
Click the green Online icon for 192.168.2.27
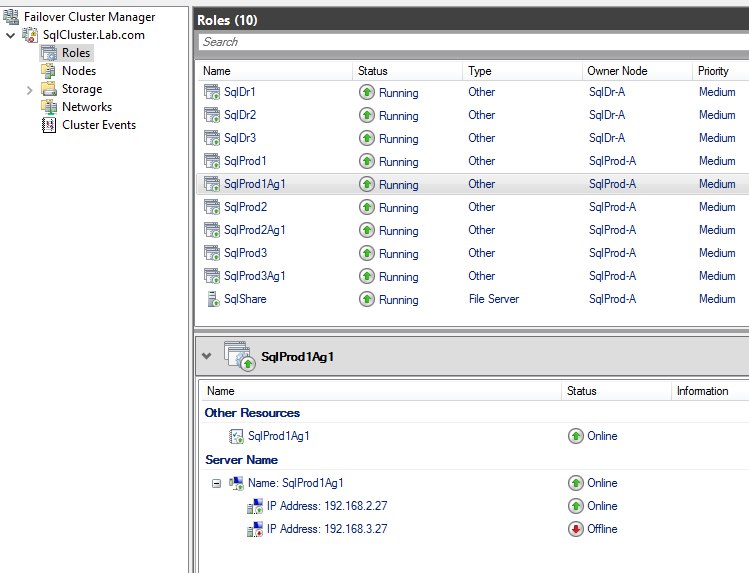[576, 506]
